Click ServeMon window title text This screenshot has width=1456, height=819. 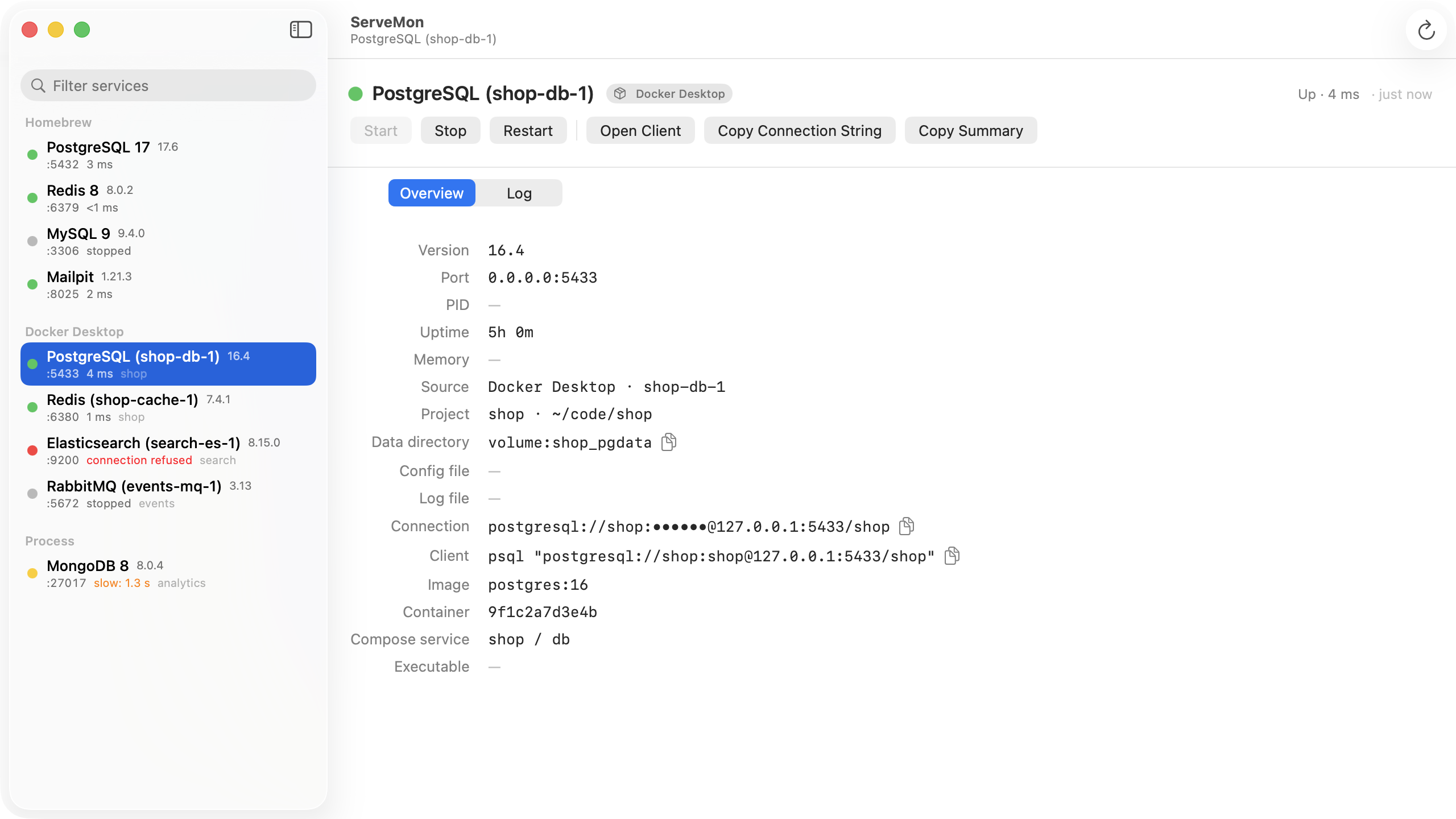(x=387, y=22)
